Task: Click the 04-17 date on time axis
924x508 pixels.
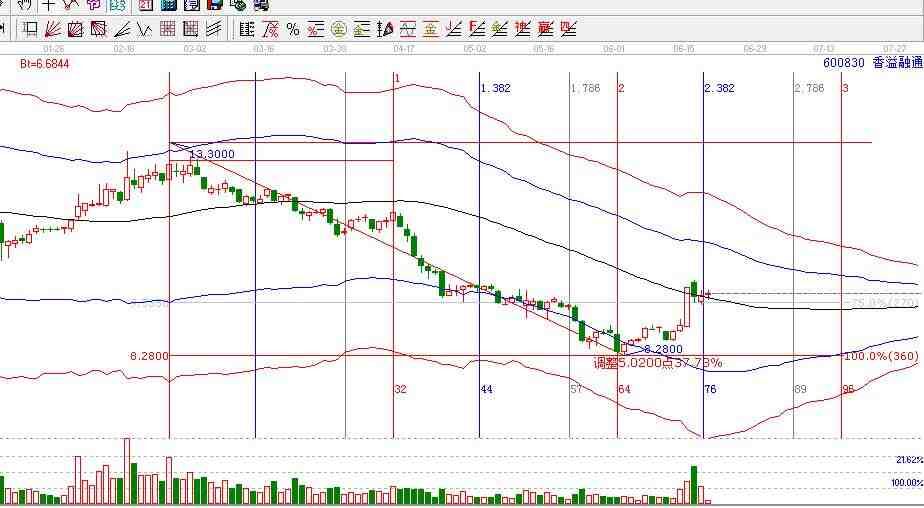Action: (x=404, y=48)
